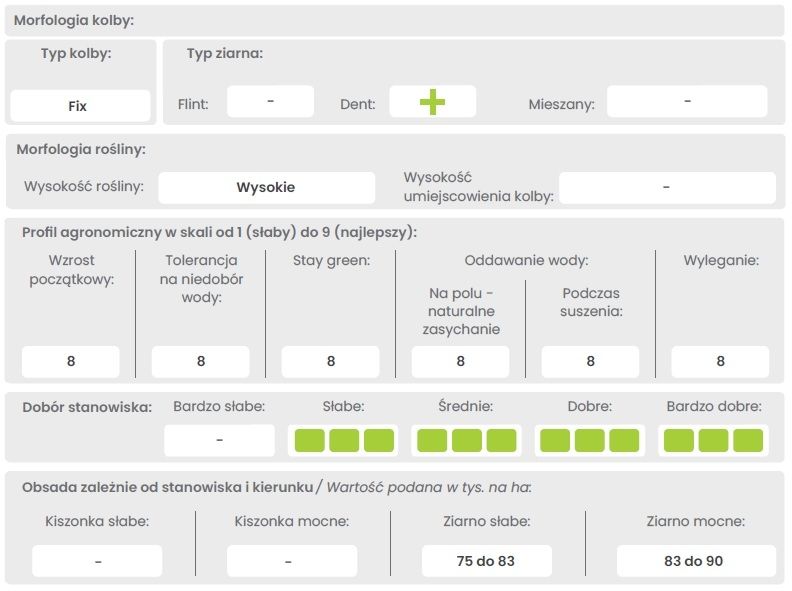Click the Tolerancja na niedobór wody rating
Image resolution: width=792 pixels, height=591 pixels.
[201, 361]
